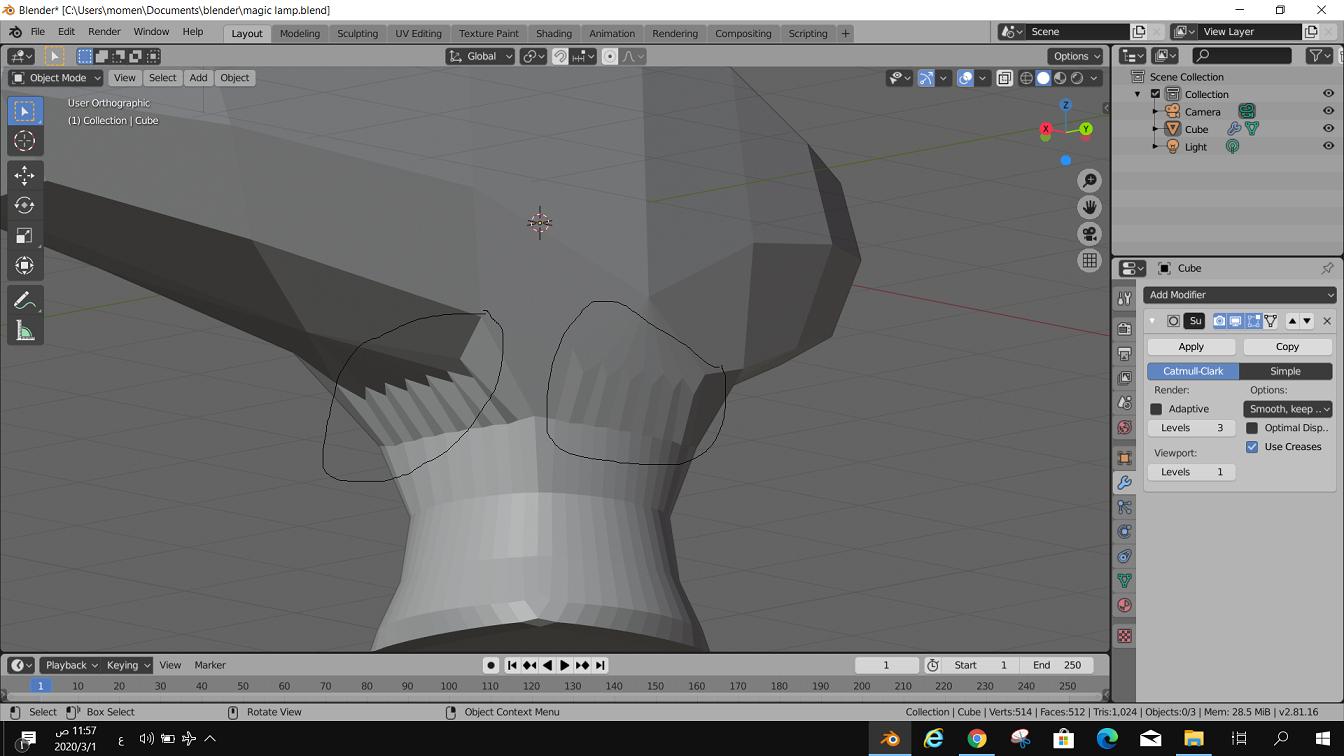Select the Simple subdivision type

1285,371
